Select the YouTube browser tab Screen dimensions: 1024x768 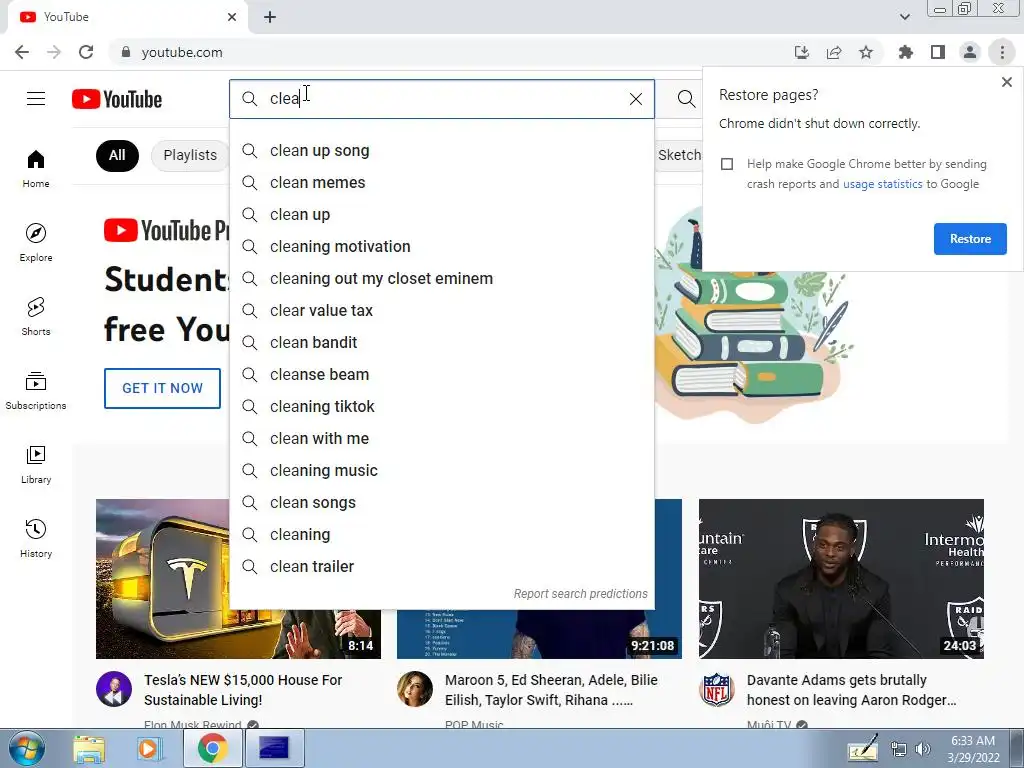tap(127, 18)
